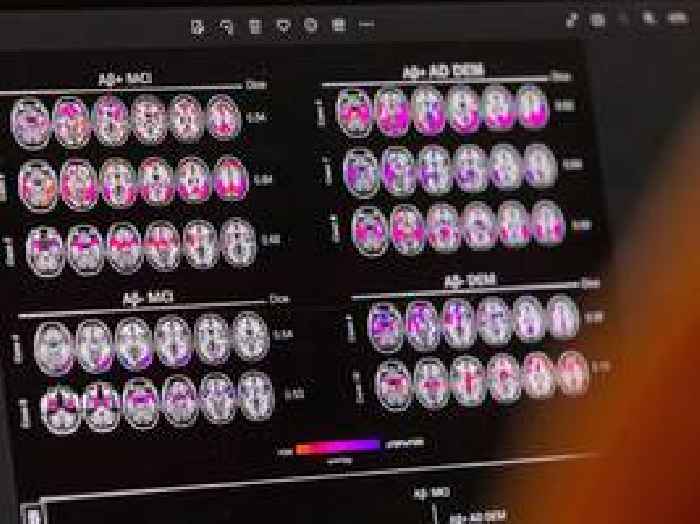Click the round icon, fifth in the top toolbar
Viewport: 700px width, 524px height.
(x=312, y=24)
